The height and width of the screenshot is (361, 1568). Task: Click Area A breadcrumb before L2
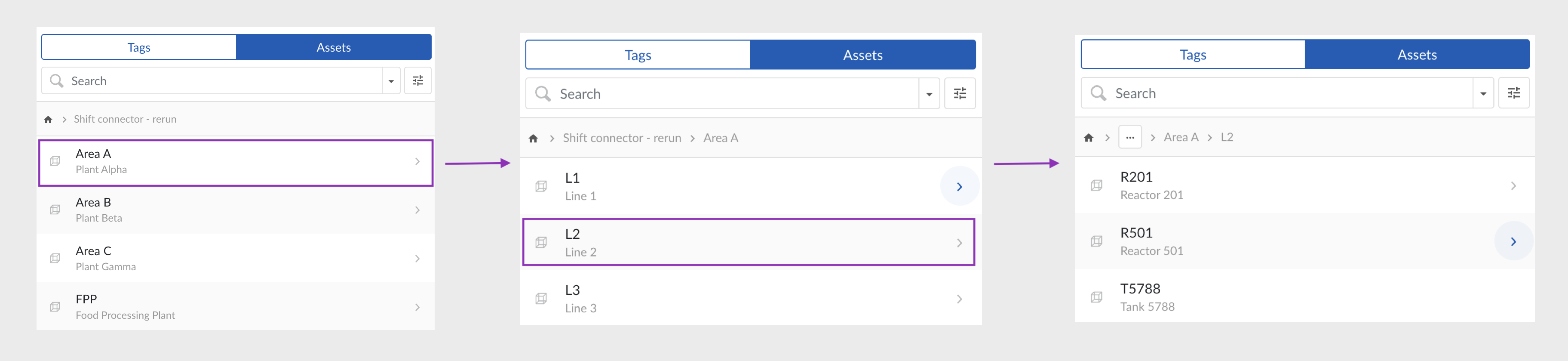tap(1180, 138)
